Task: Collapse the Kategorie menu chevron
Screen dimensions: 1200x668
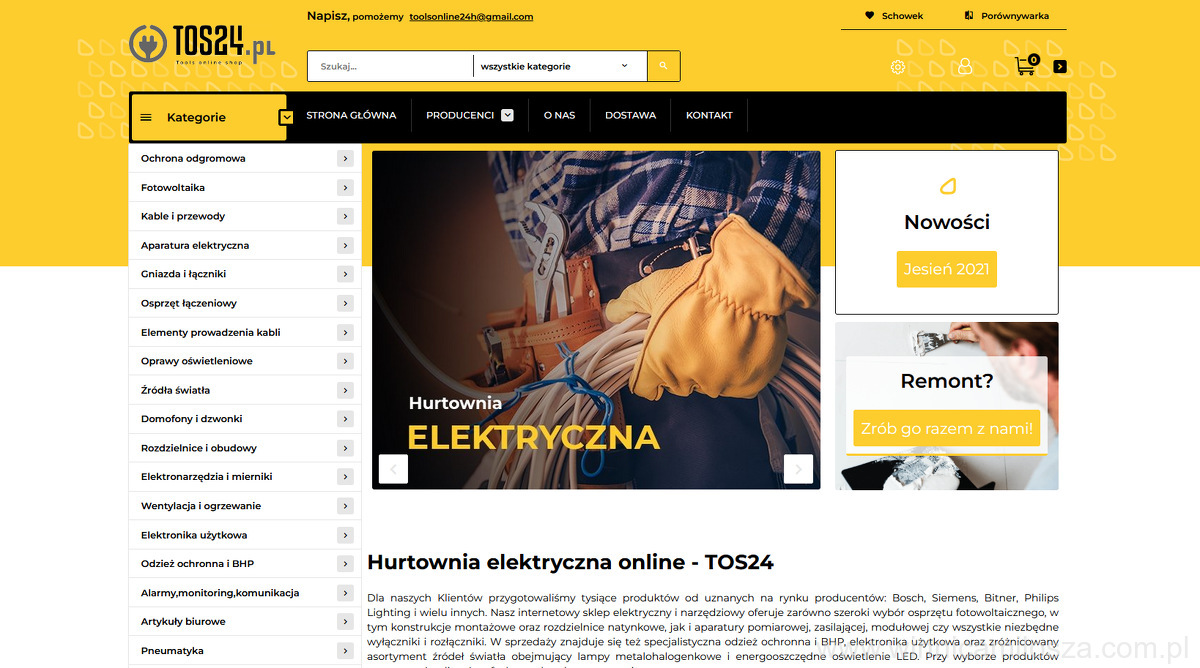Action: pos(286,117)
